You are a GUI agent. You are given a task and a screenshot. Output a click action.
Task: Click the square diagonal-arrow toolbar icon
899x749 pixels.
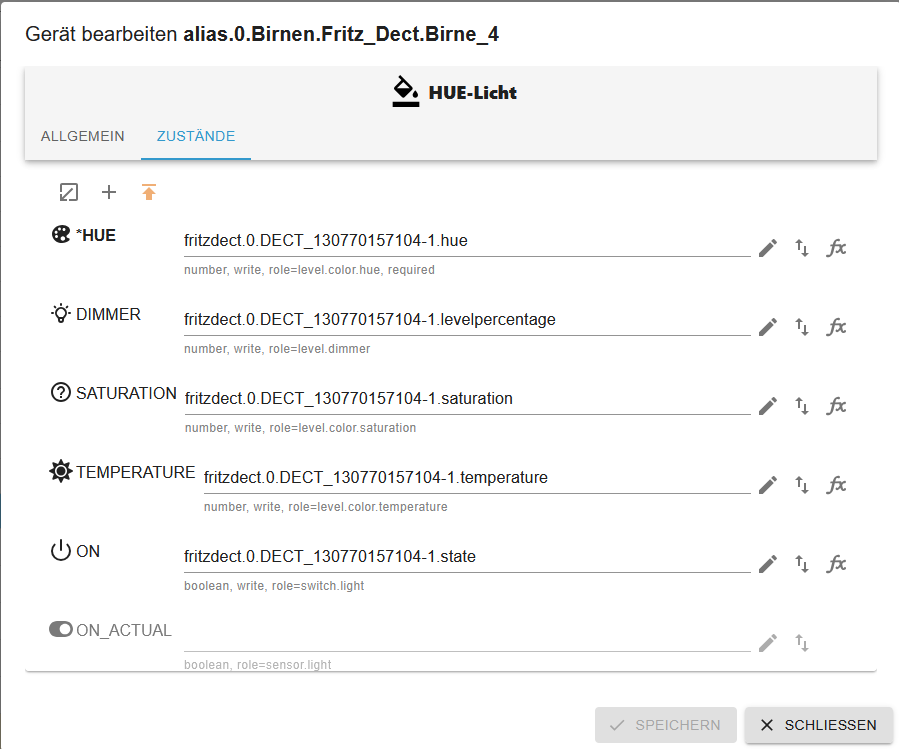coord(69,192)
